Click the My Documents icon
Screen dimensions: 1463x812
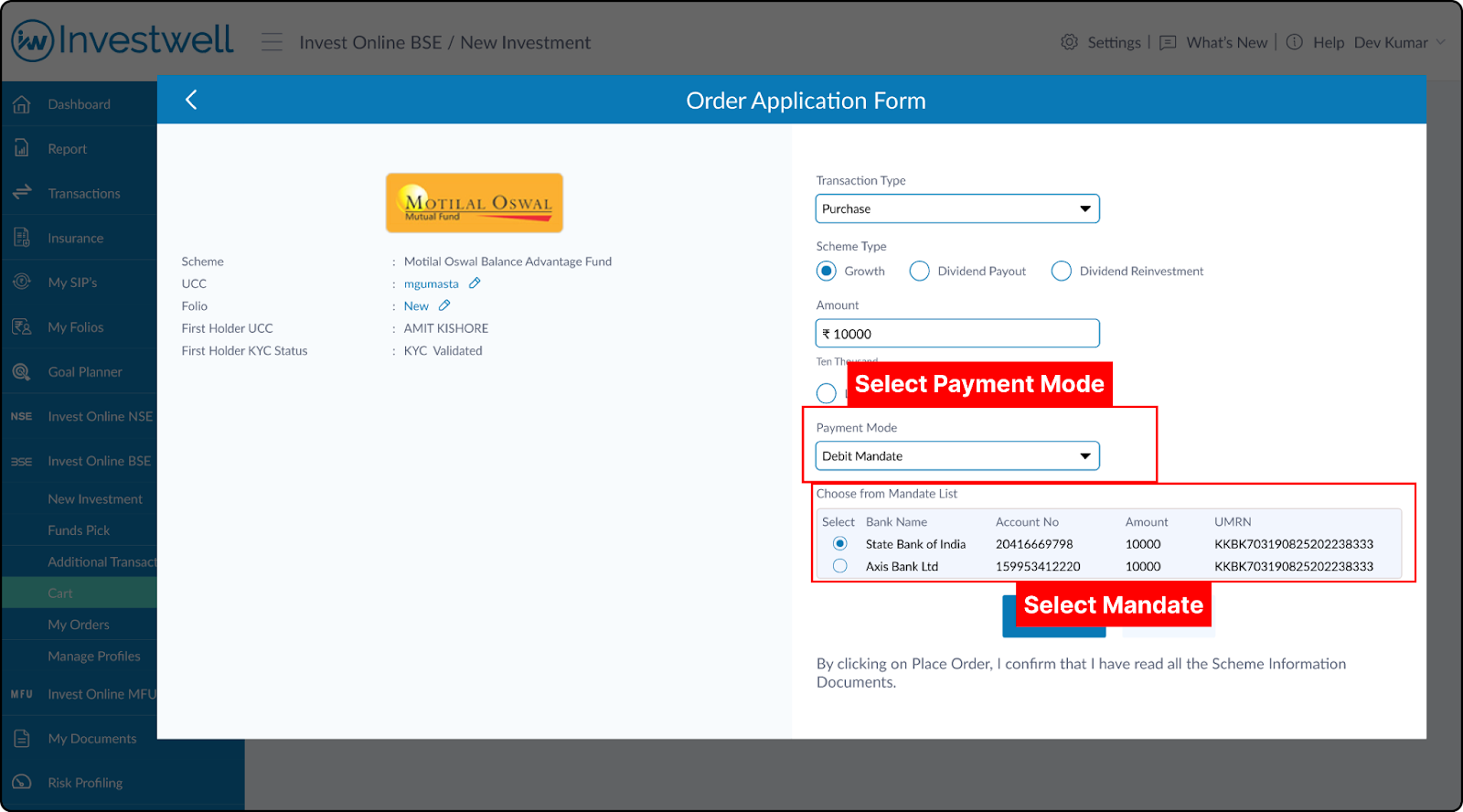pyautogui.click(x=22, y=738)
